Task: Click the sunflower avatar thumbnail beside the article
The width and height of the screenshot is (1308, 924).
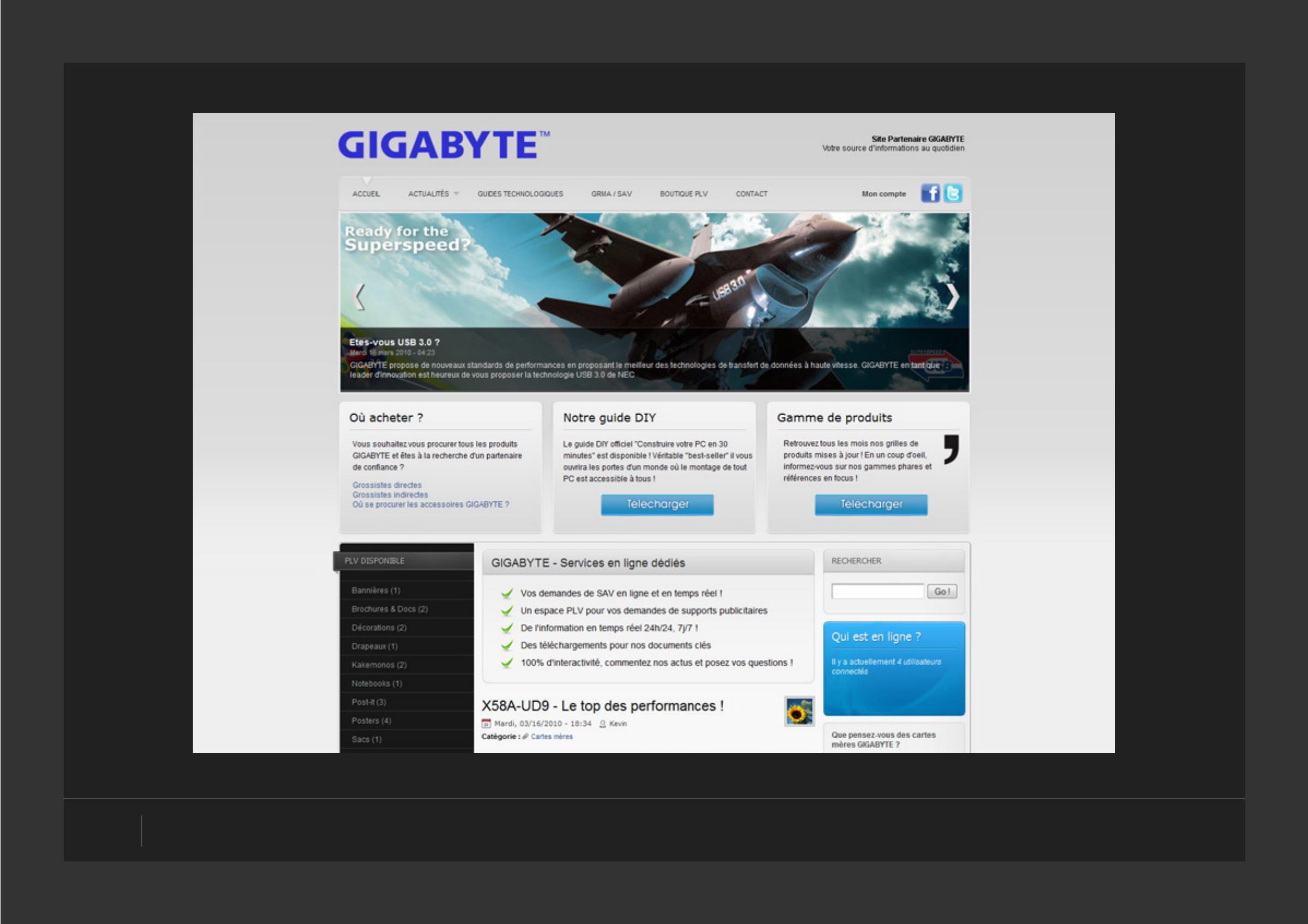Action: click(x=800, y=711)
